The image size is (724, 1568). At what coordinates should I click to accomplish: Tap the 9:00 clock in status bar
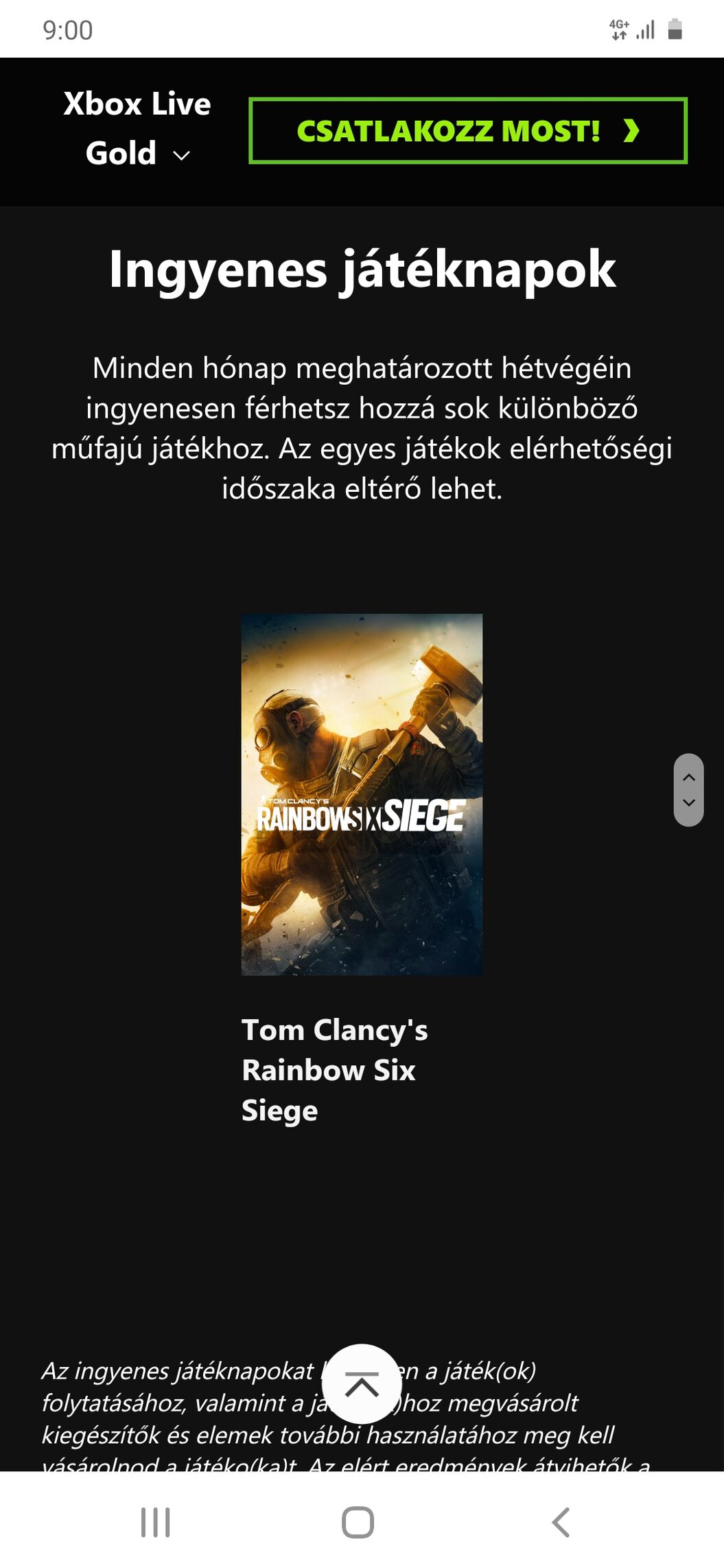pos(67,30)
